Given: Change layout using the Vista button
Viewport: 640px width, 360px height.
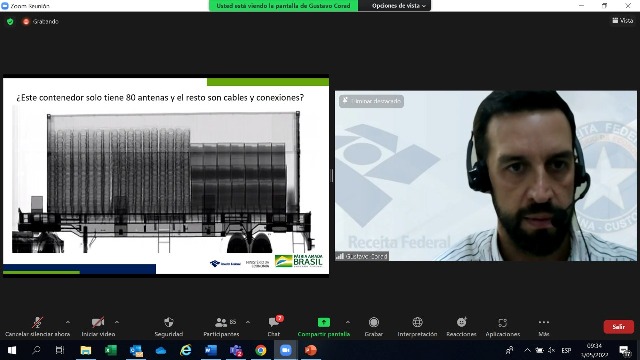Looking at the screenshot, I should [x=623, y=20].
